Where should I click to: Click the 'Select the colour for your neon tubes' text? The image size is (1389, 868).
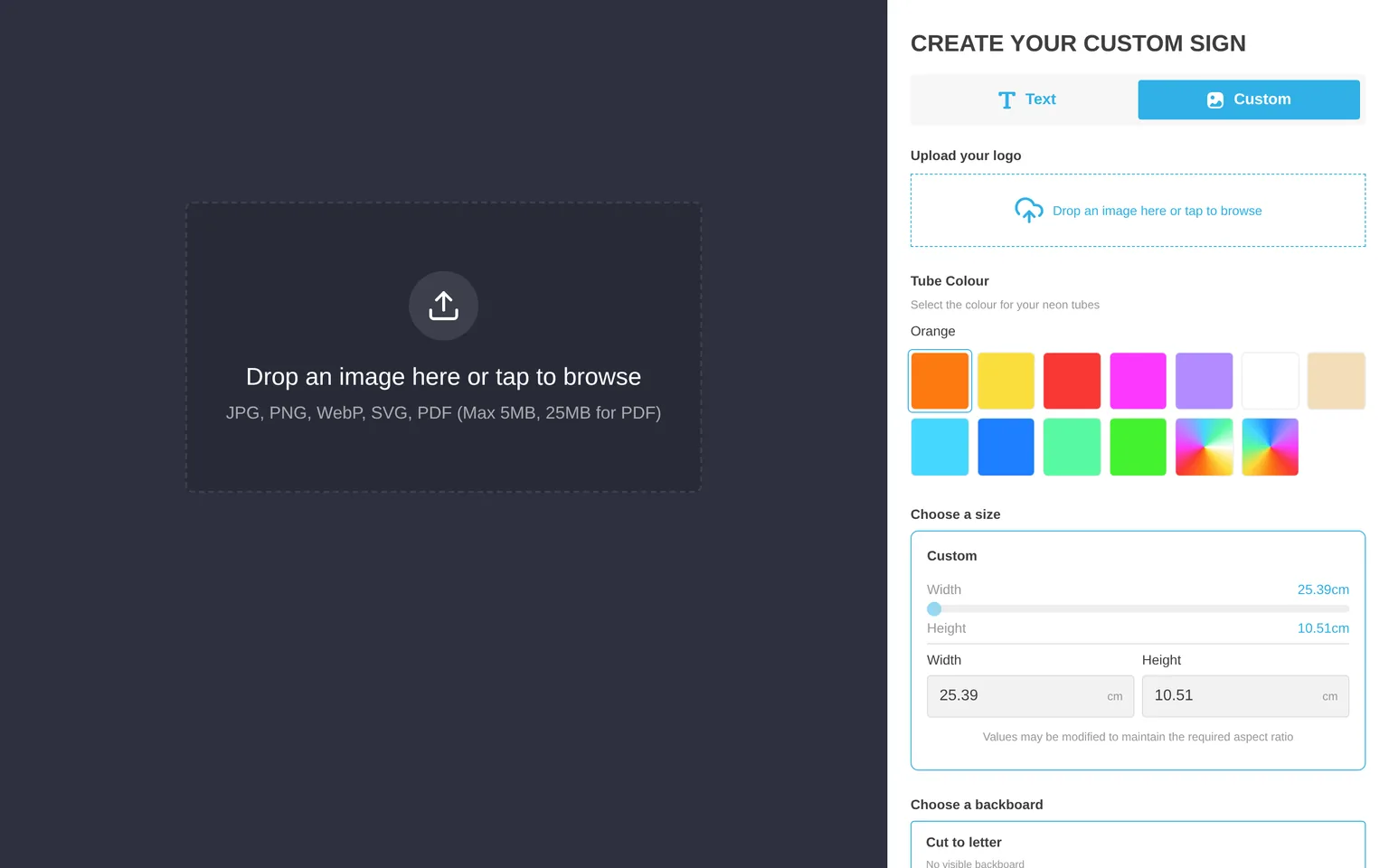1005,305
